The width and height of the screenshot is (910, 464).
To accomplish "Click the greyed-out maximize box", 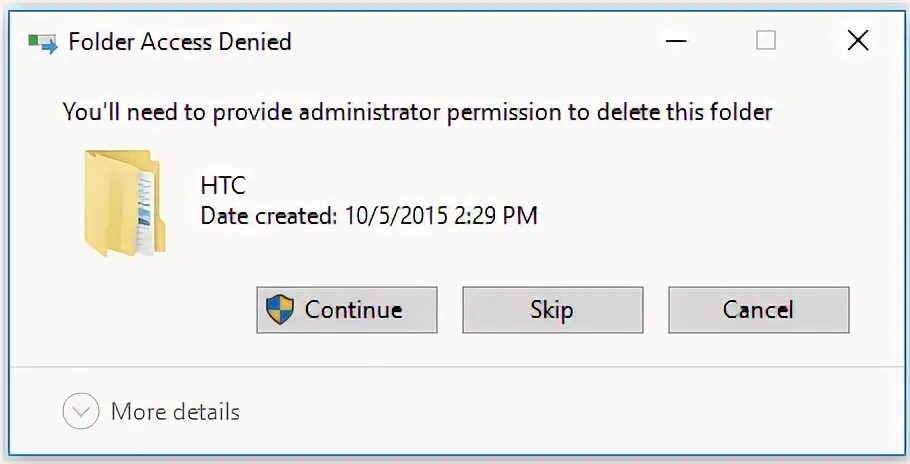I will click(766, 41).
